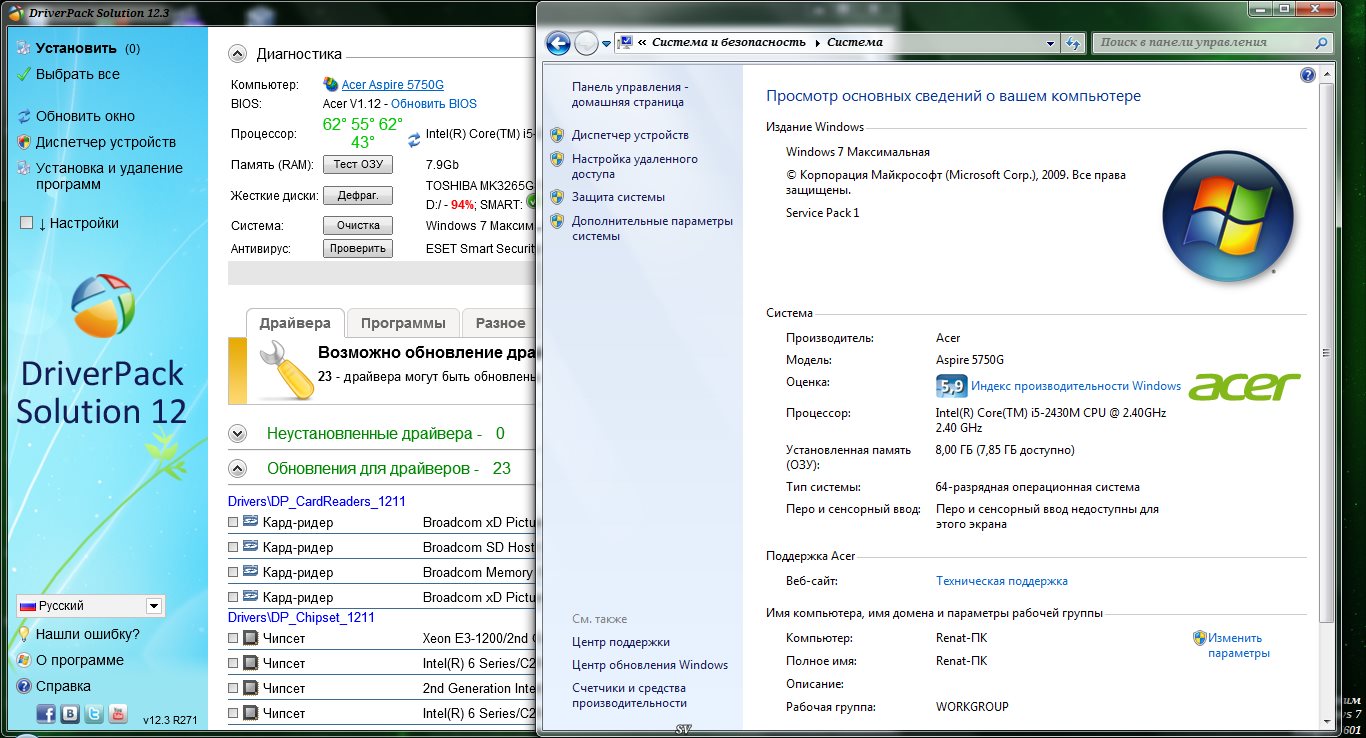Click the refresh button beside address bar

point(1073,43)
